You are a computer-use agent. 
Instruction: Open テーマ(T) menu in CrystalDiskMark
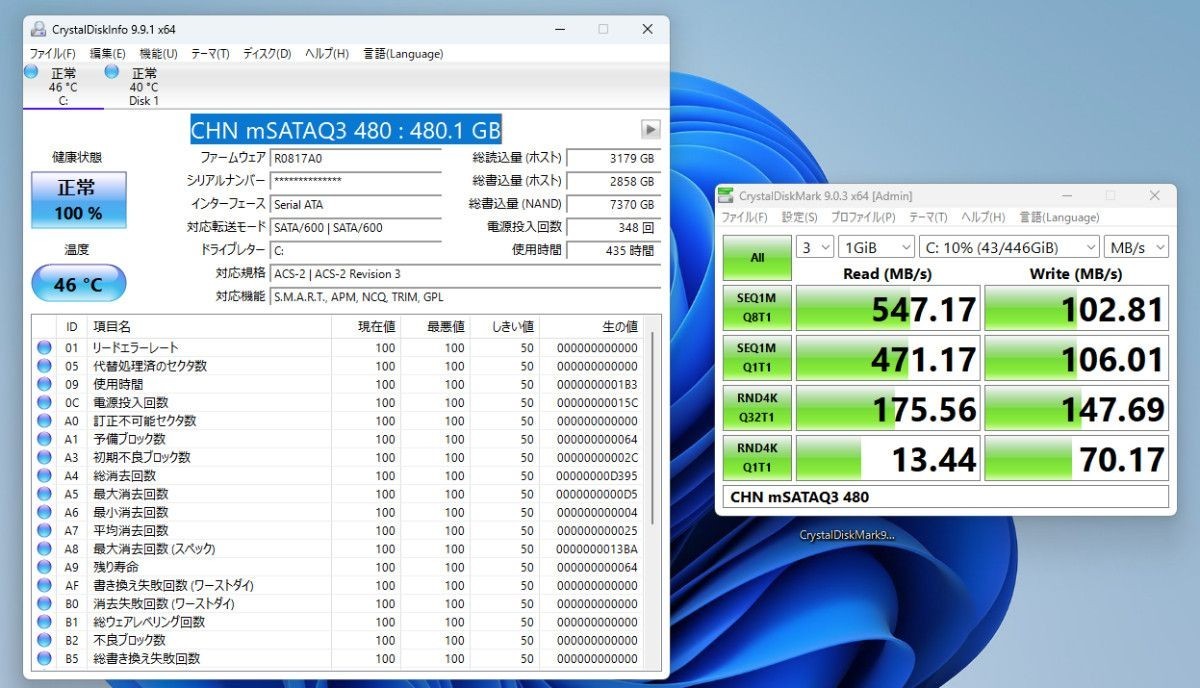(x=930, y=217)
